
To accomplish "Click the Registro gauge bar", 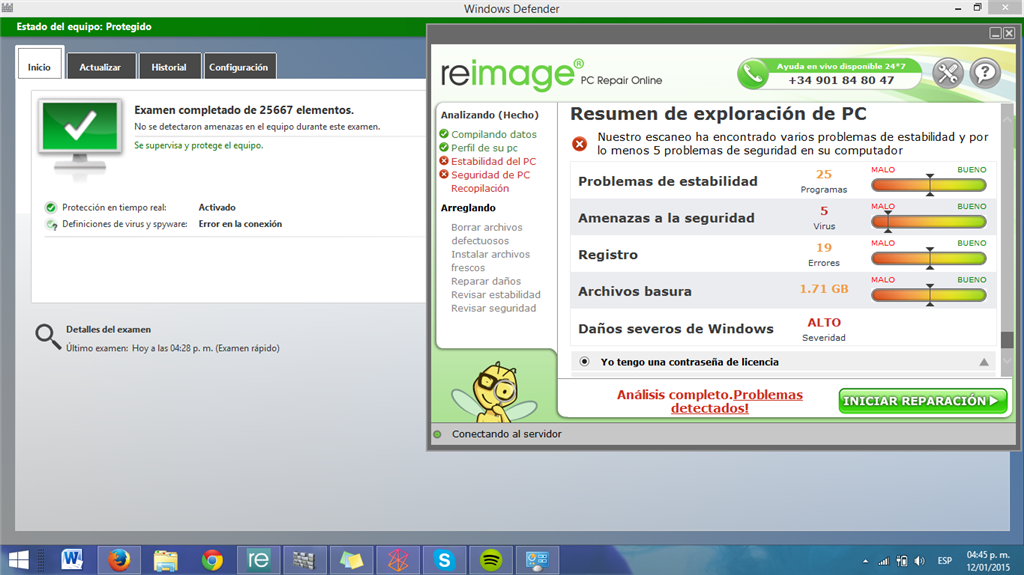I will click(929, 258).
